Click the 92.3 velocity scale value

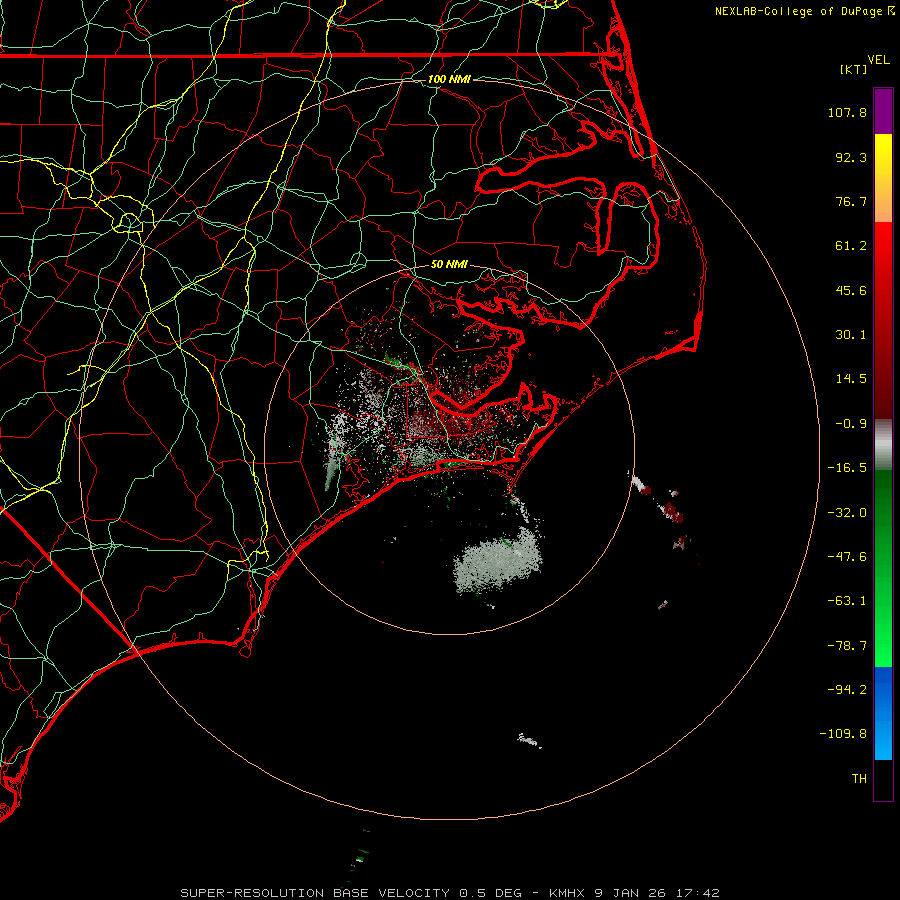[851, 157]
